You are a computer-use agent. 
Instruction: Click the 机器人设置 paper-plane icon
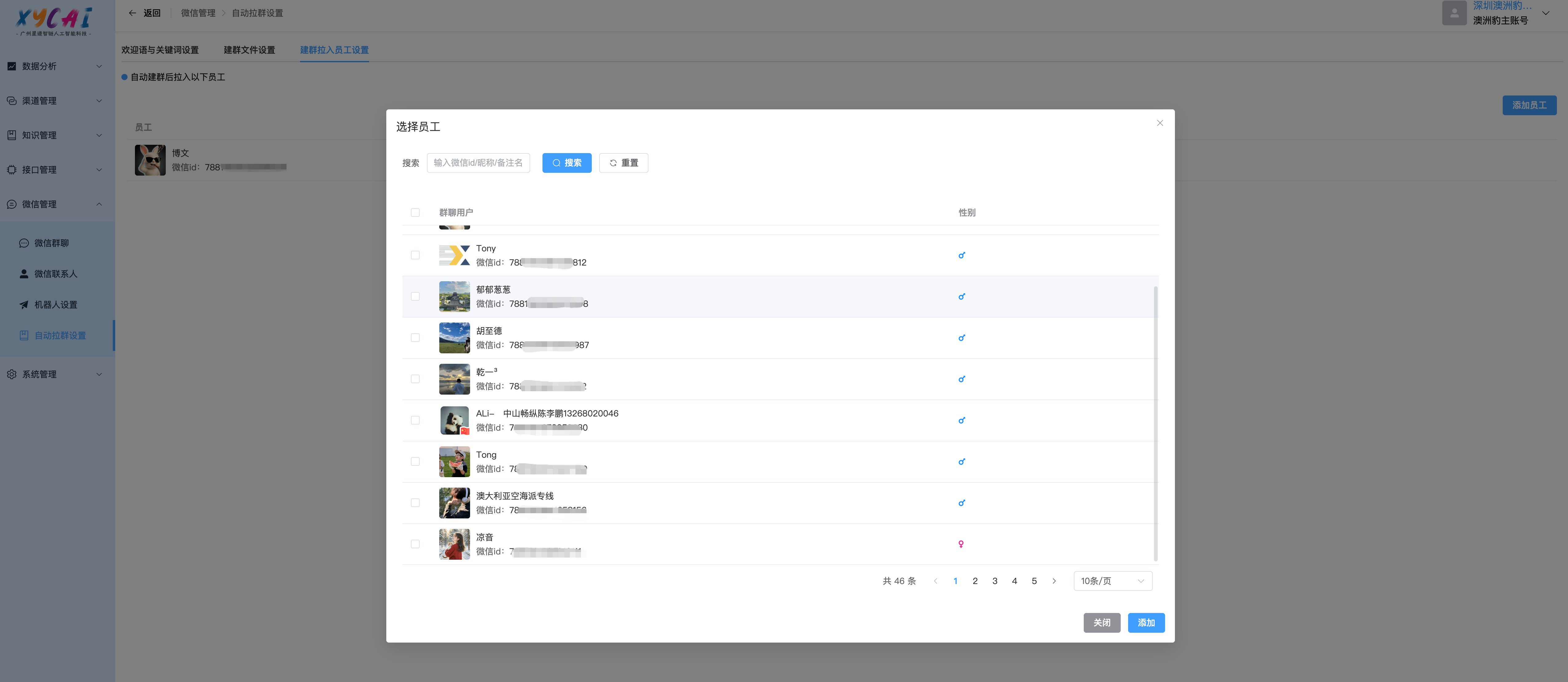coord(24,305)
